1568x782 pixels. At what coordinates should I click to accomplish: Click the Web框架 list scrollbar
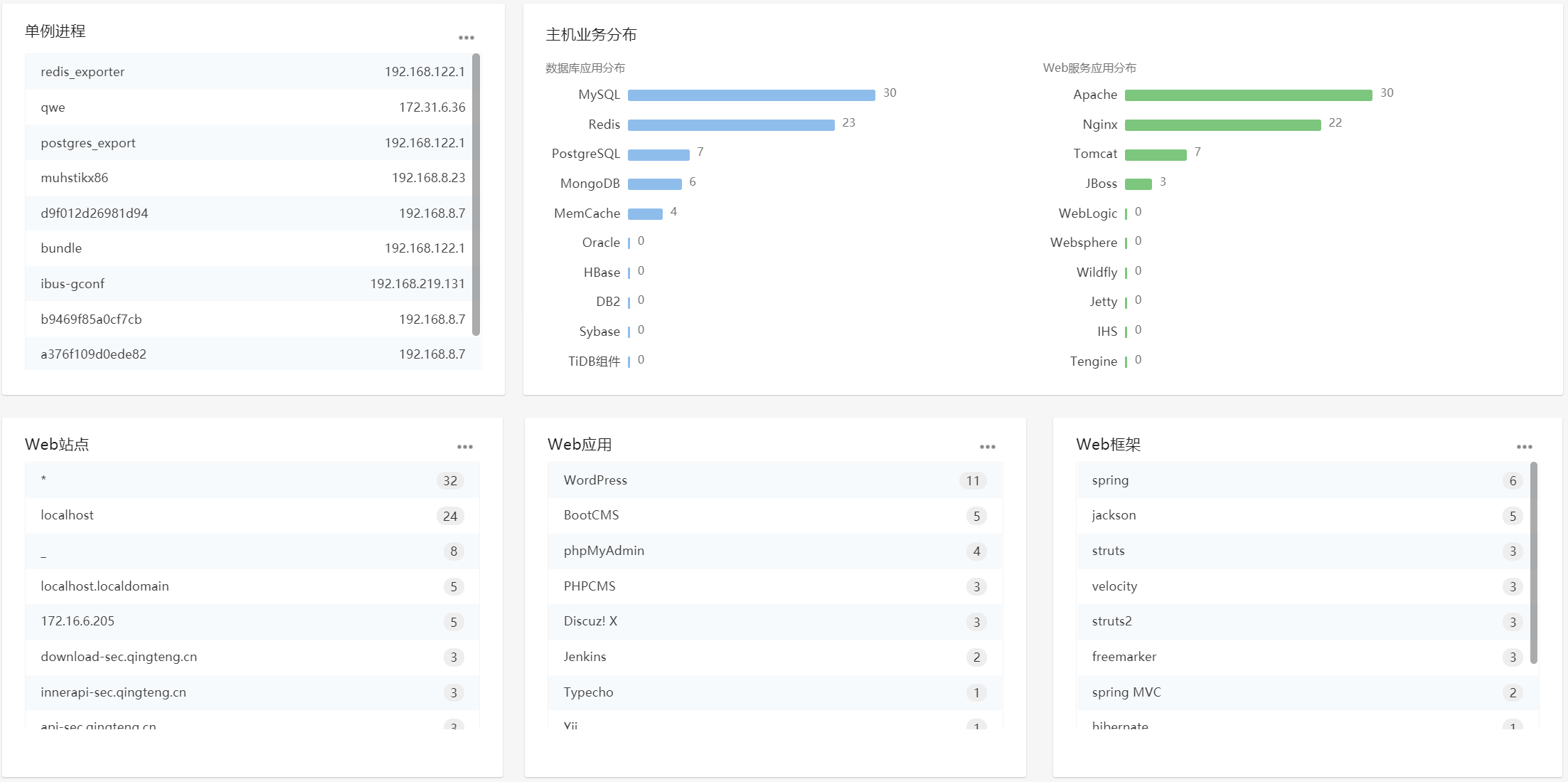tap(1534, 562)
